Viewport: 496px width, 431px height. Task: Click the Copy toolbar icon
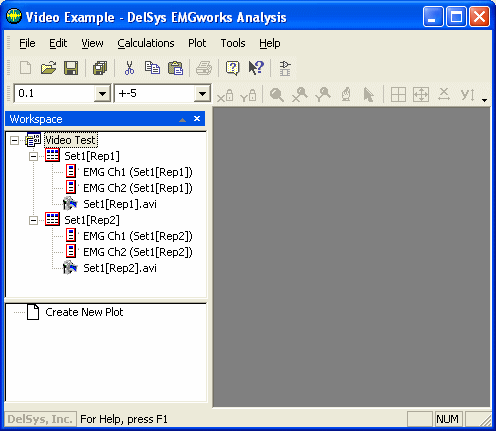(152, 68)
